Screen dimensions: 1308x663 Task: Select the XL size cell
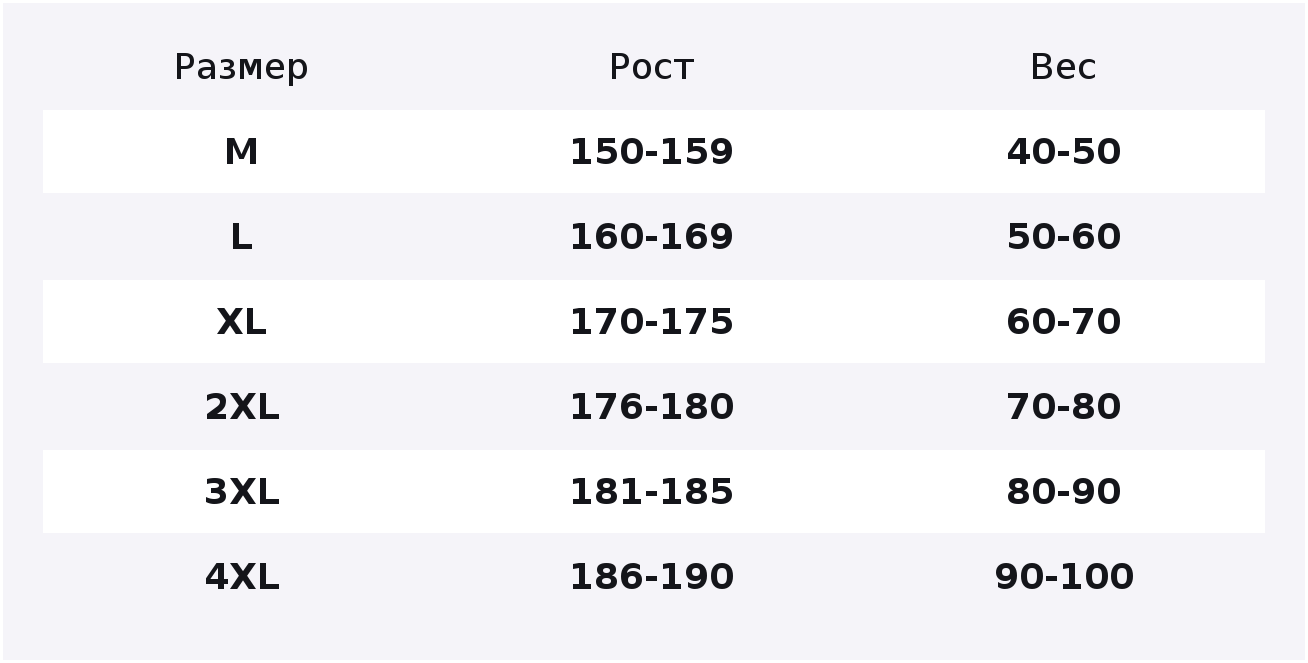point(241,322)
